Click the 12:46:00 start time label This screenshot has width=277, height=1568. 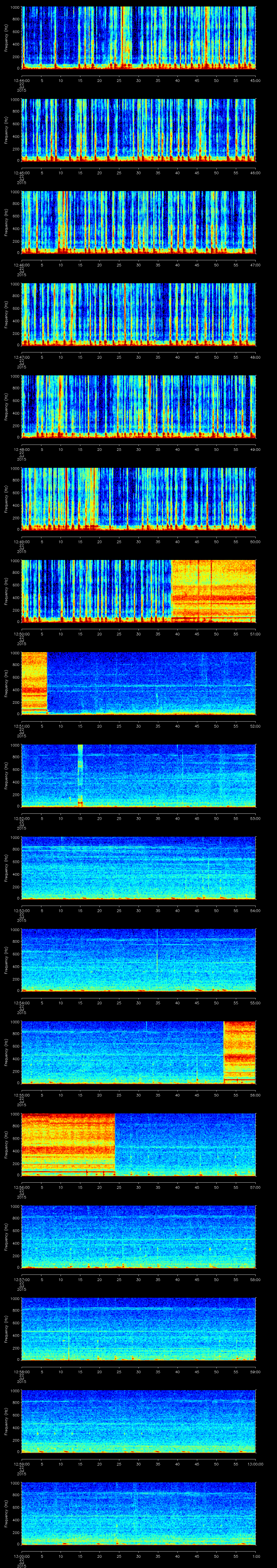click(x=21, y=265)
